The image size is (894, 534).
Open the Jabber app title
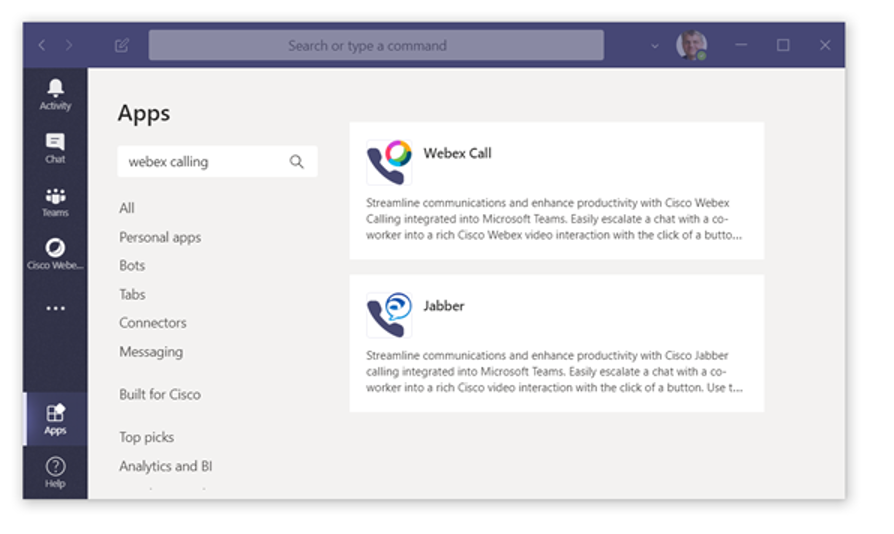point(444,306)
